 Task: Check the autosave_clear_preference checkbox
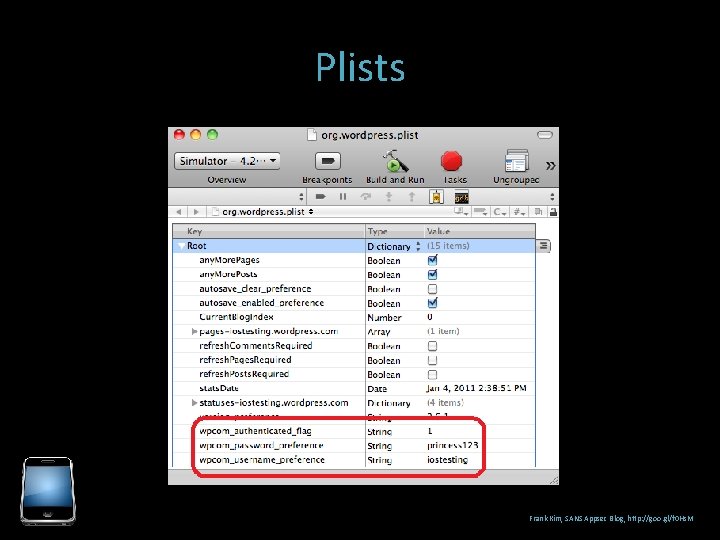click(x=432, y=289)
